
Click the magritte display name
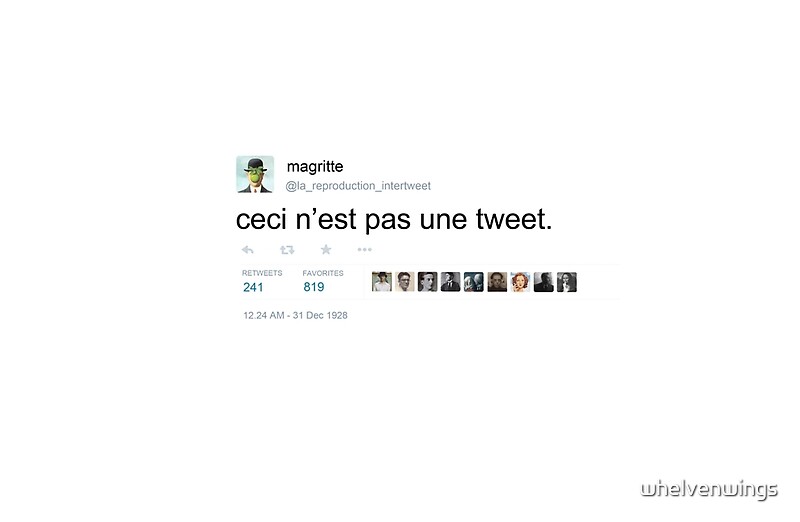pyautogui.click(x=315, y=167)
